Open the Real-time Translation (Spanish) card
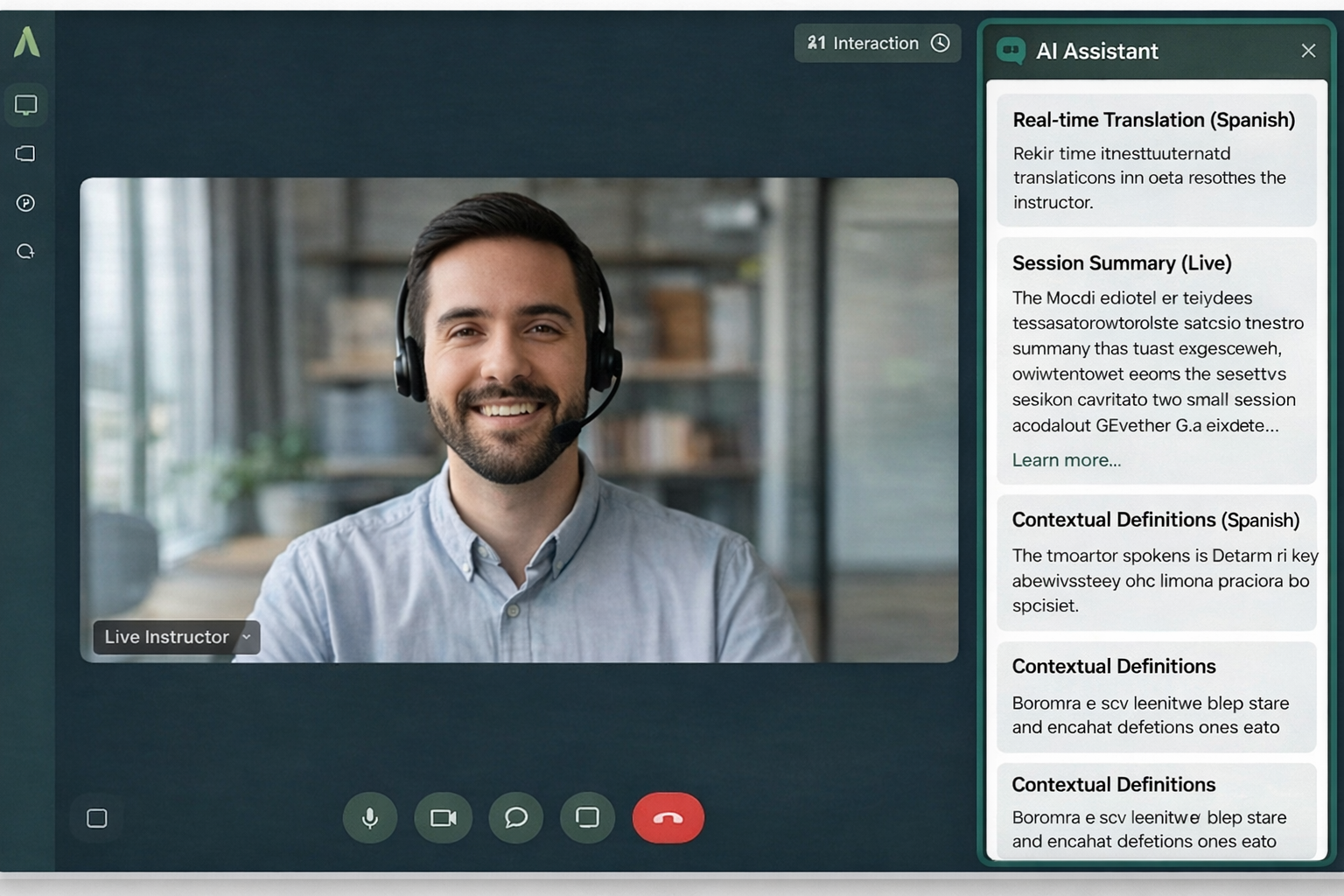 coord(1153,120)
